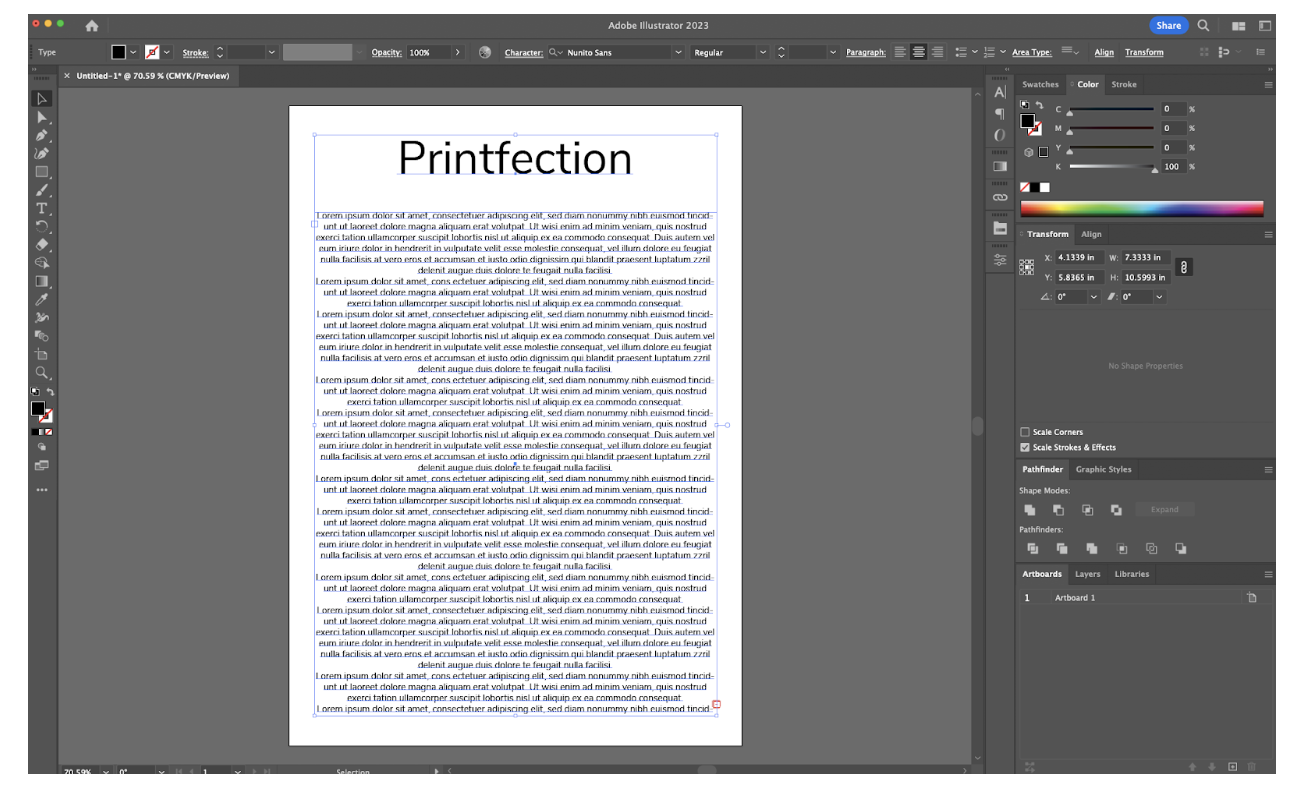Click the New Artboard icon in Artboards panel
This screenshot has width=1296, height=794.
tap(1233, 767)
